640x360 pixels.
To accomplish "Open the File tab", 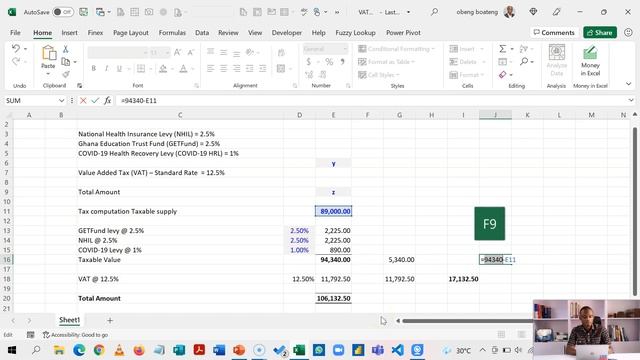I will coord(15,33).
